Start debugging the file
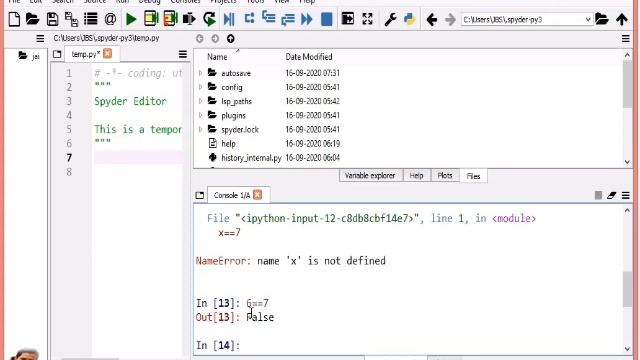 229,19
